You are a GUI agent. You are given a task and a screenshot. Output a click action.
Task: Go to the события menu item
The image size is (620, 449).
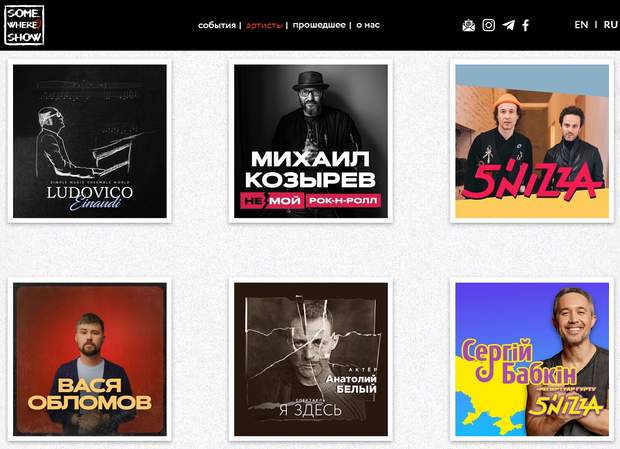tap(217, 25)
